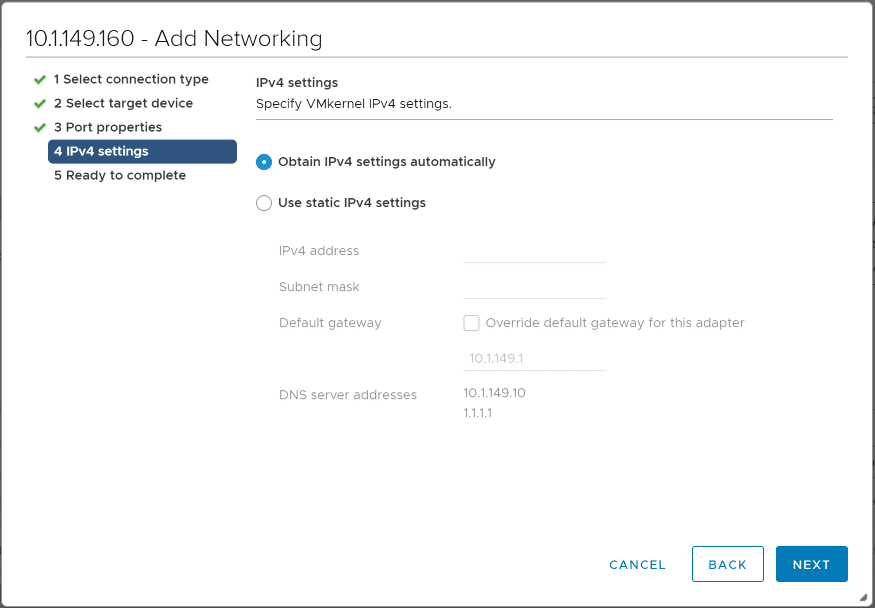The height and width of the screenshot is (608, 875).
Task: Click the NEXT button
Action: (811, 564)
